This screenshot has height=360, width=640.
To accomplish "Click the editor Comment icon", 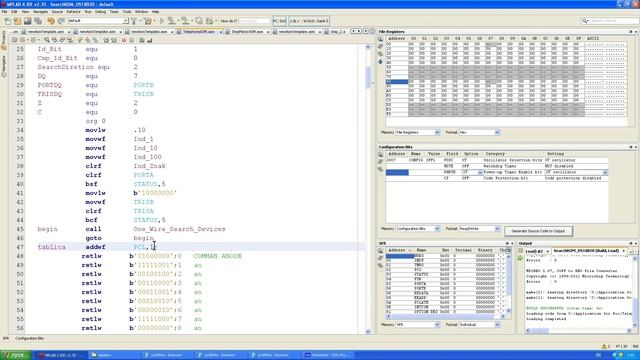I will pyautogui.click(x=142, y=40).
